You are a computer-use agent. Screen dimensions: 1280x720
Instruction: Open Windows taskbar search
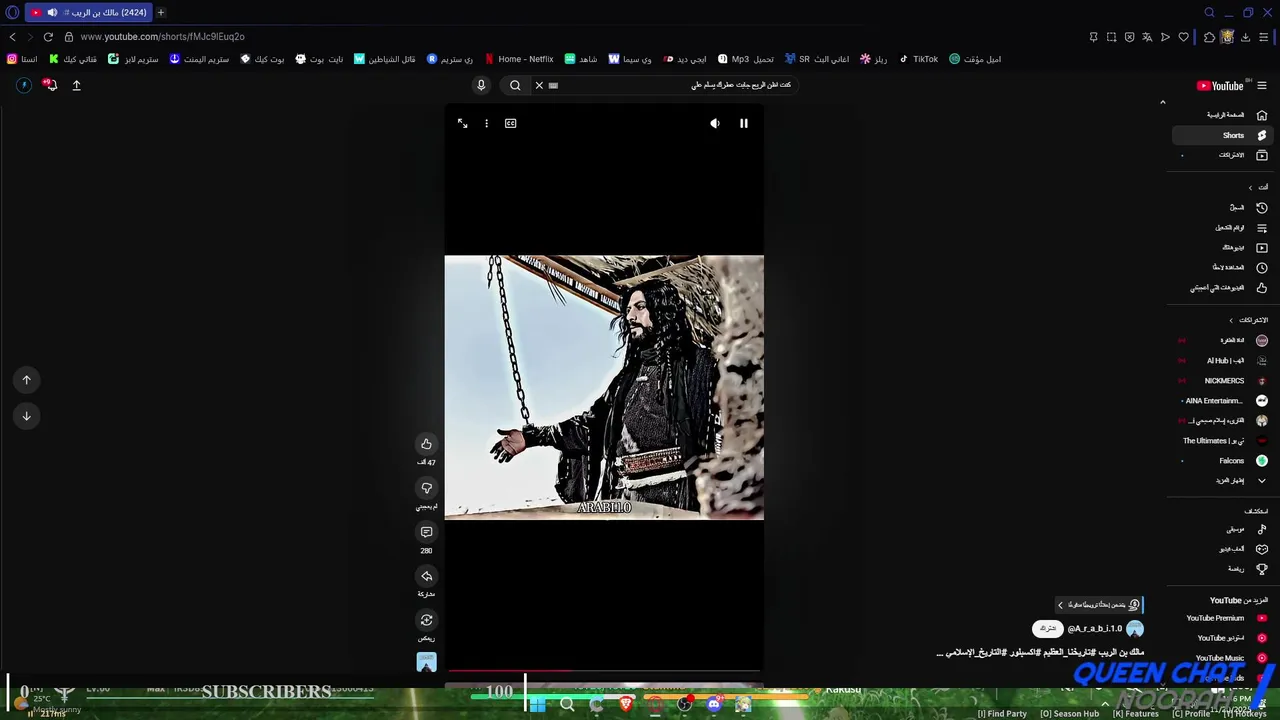click(567, 705)
